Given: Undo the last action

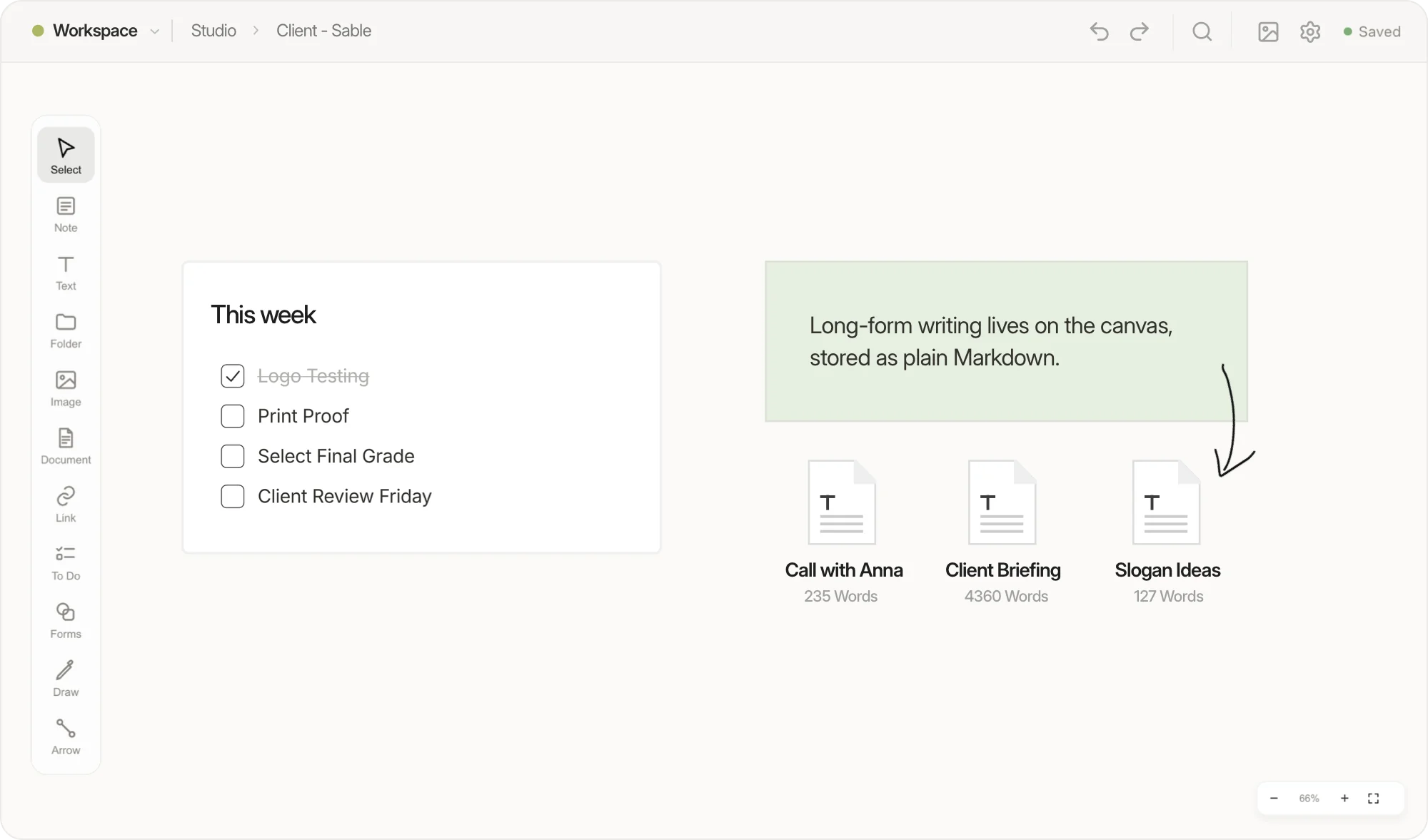Looking at the screenshot, I should pyautogui.click(x=1099, y=31).
